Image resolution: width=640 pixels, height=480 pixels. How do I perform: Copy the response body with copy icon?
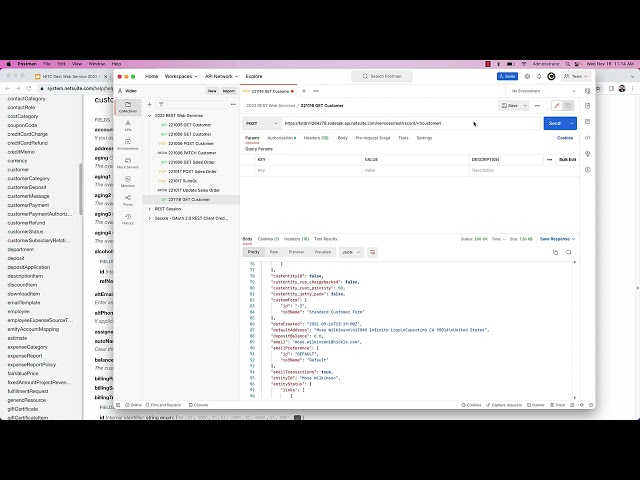coord(556,252)
